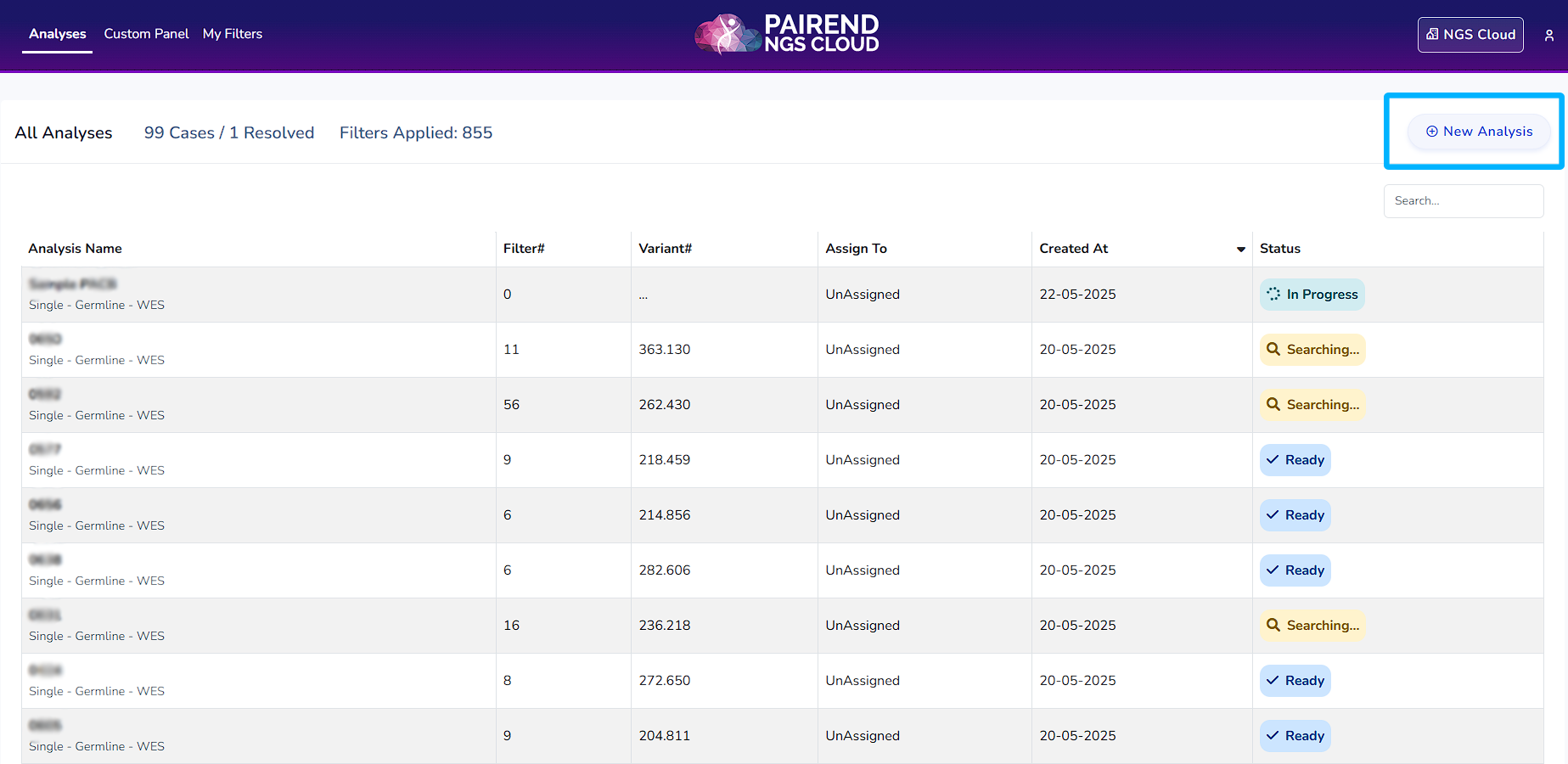Click checkmark icon in 272.650 variant row
1568x764 pixels.
click(x=1273, y=680)
